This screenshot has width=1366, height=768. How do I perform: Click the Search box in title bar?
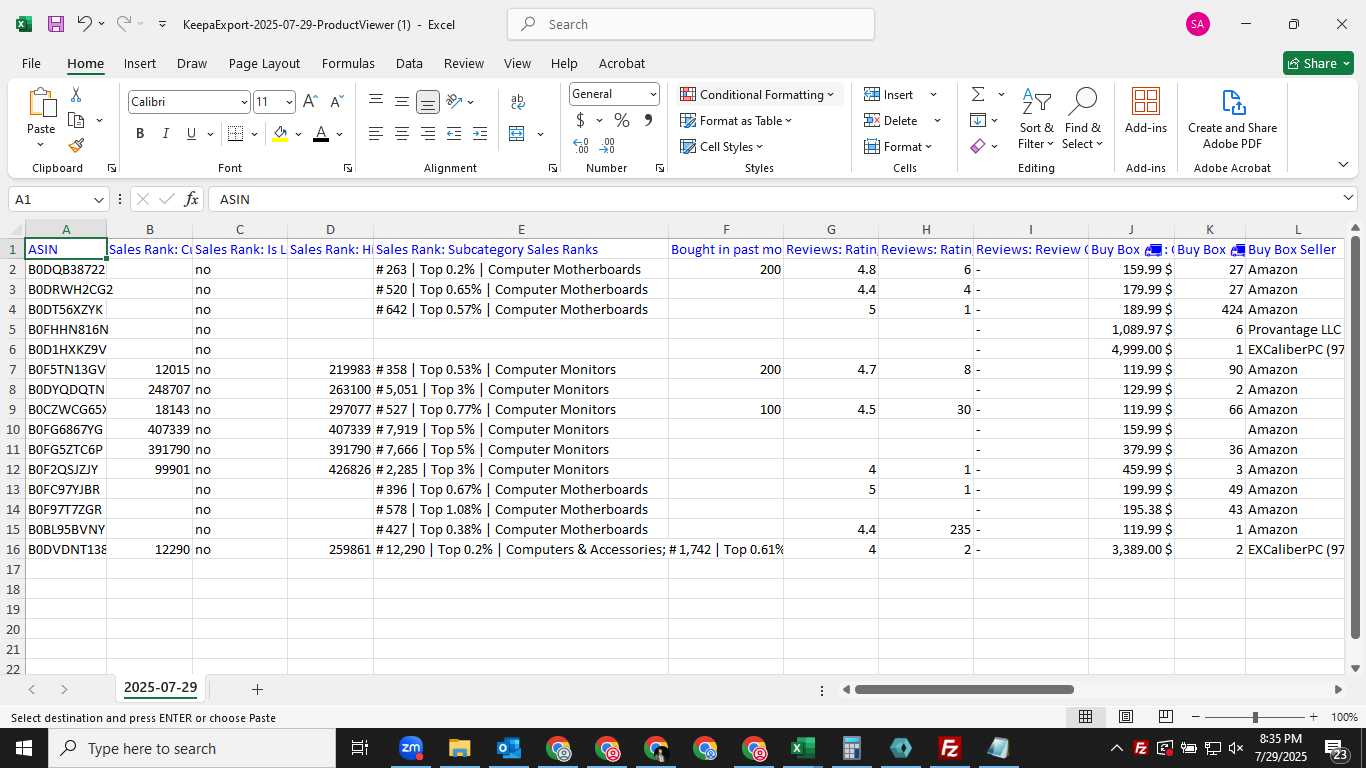(x=691, y=24)
